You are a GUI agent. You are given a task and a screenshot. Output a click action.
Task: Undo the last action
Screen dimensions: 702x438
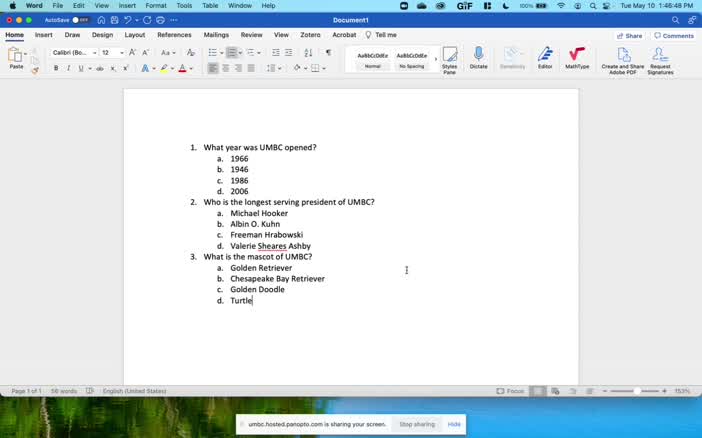(128, 20)
